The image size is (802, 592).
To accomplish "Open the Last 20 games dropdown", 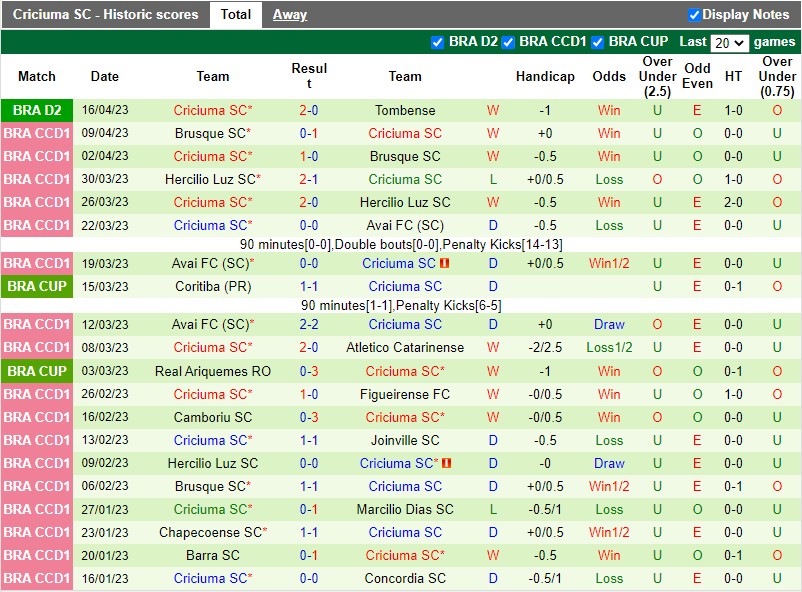I will point(729,43).
